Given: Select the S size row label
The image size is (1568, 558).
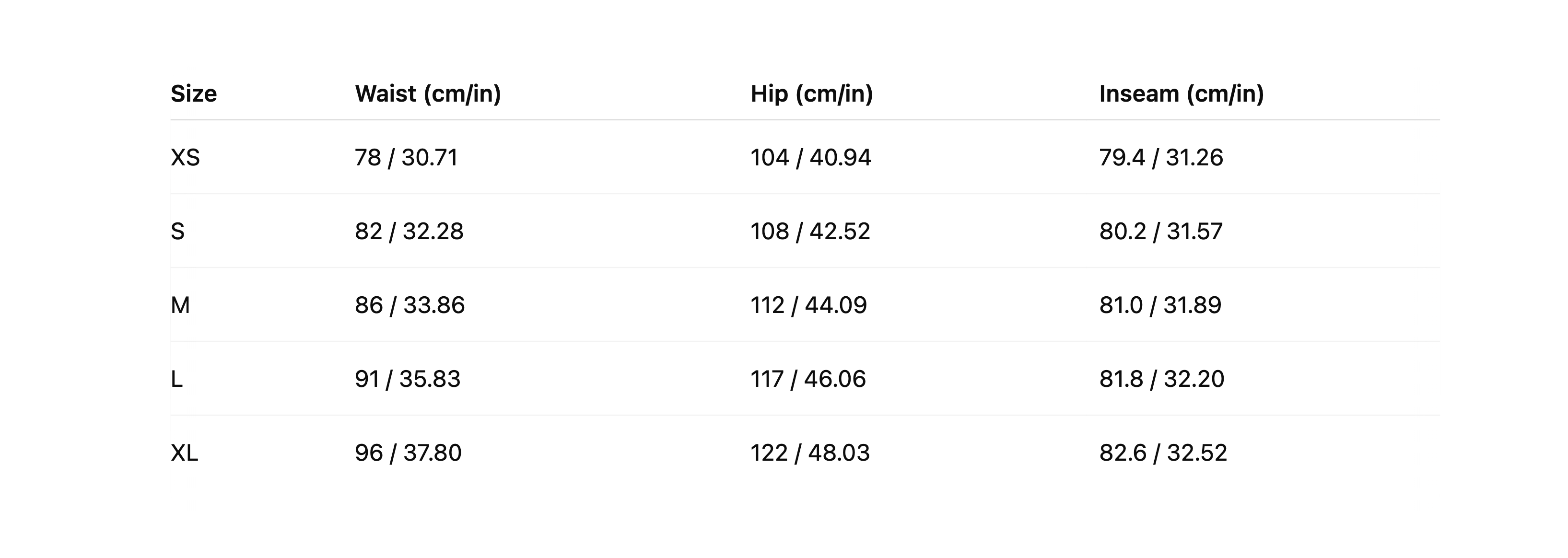Looking at the screenshot, I should [x=178, y=231].
